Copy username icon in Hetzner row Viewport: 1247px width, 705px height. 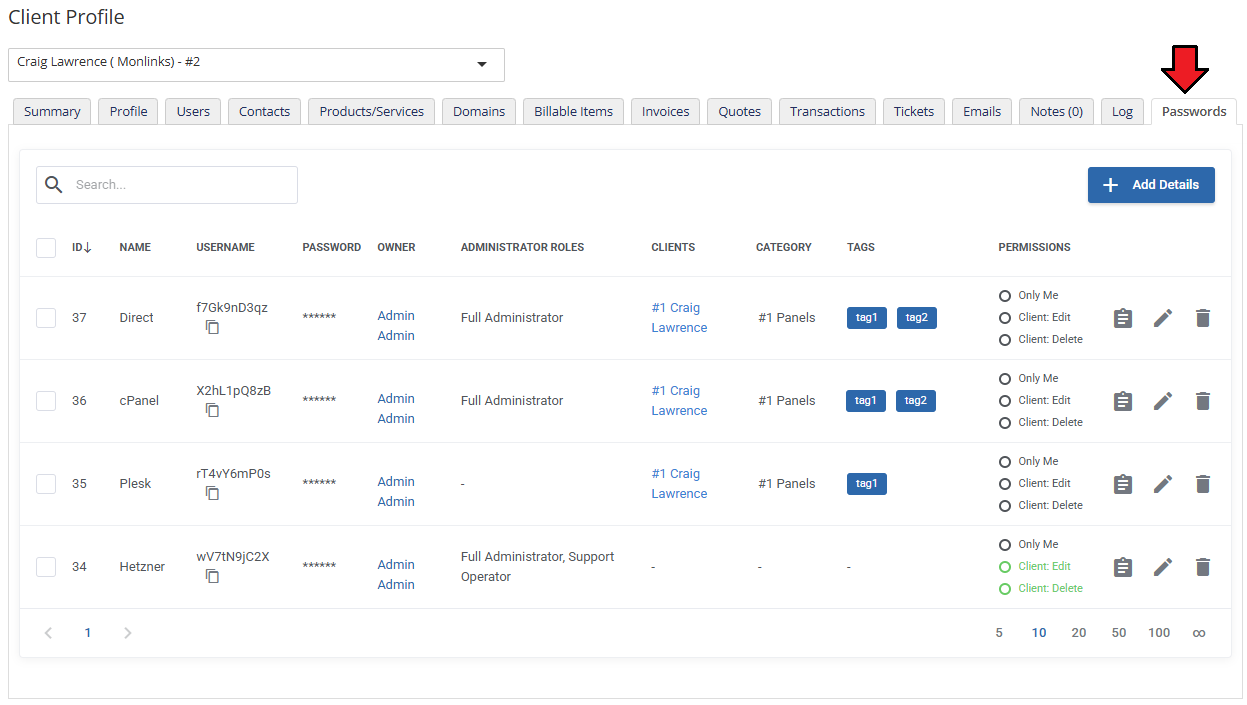(212, 576)
